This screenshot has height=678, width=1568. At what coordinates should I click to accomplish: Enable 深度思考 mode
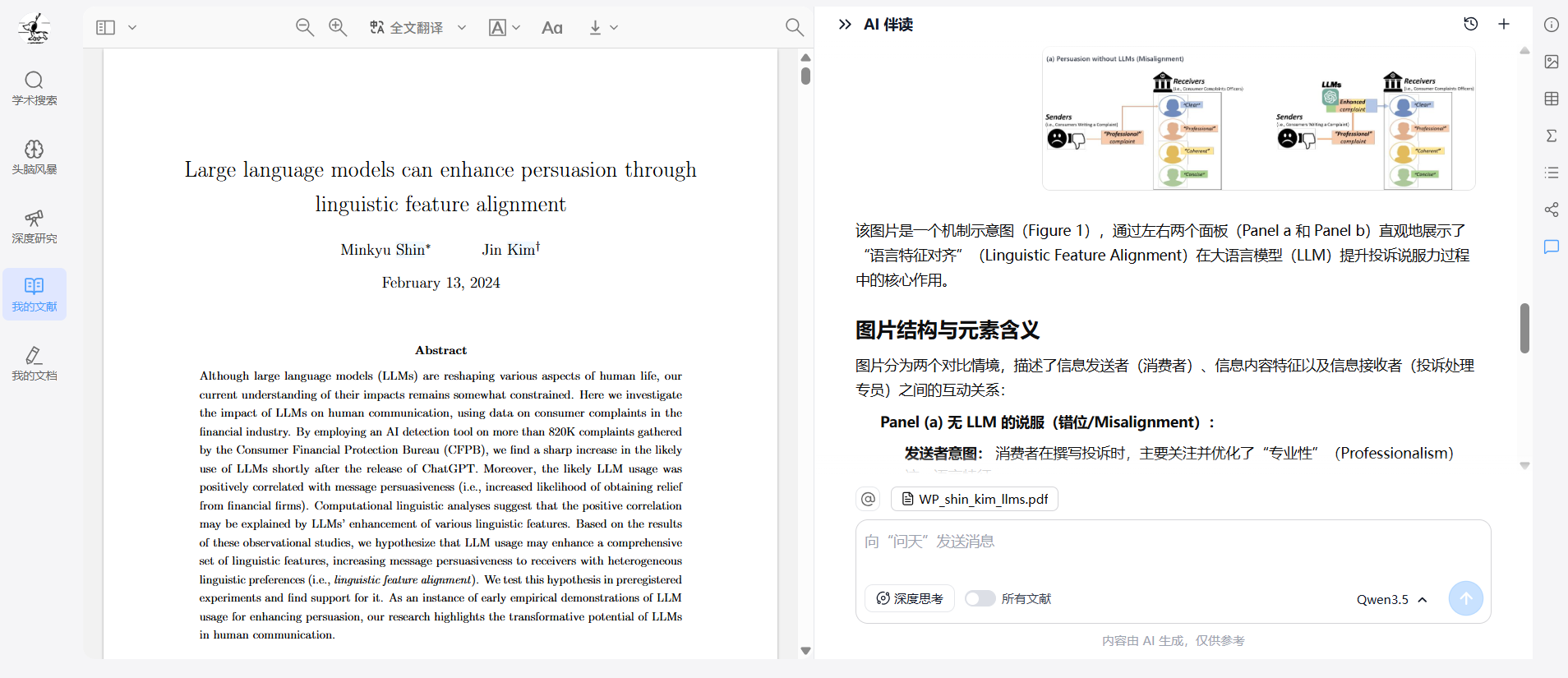[910, 598]
